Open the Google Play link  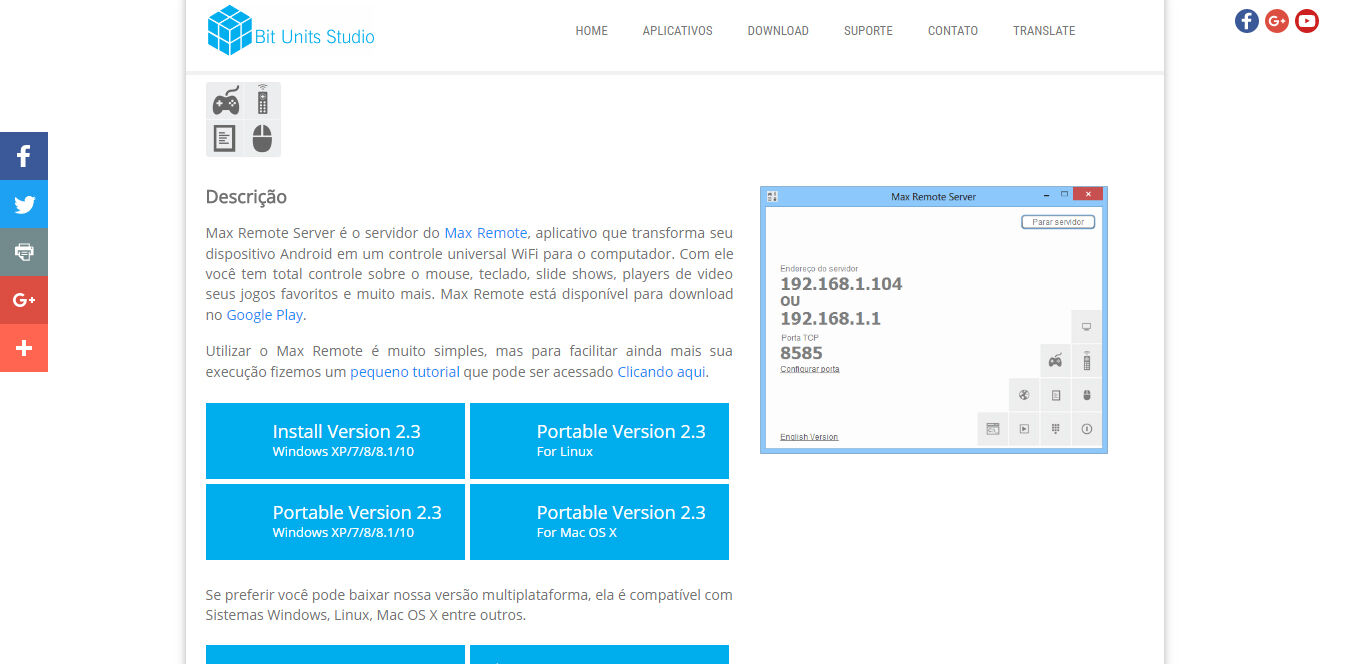point(264,315)
